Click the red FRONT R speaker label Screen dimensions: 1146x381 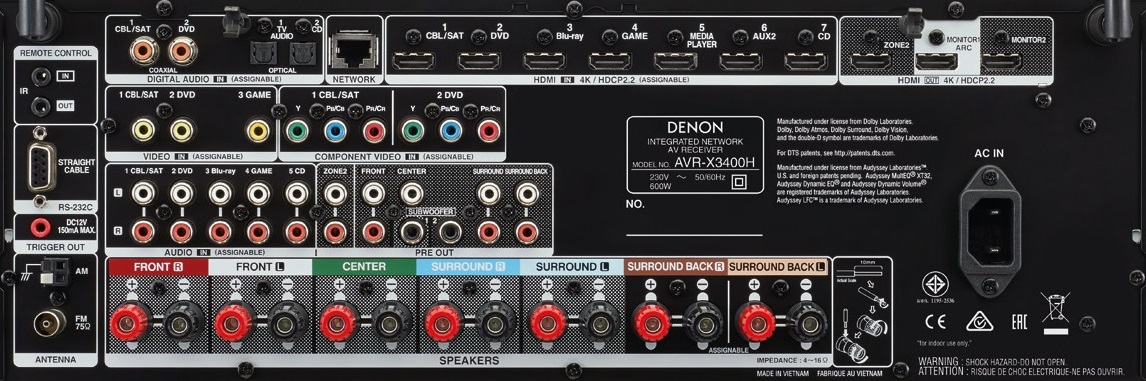pyautogui.click(x=158, y=267)
